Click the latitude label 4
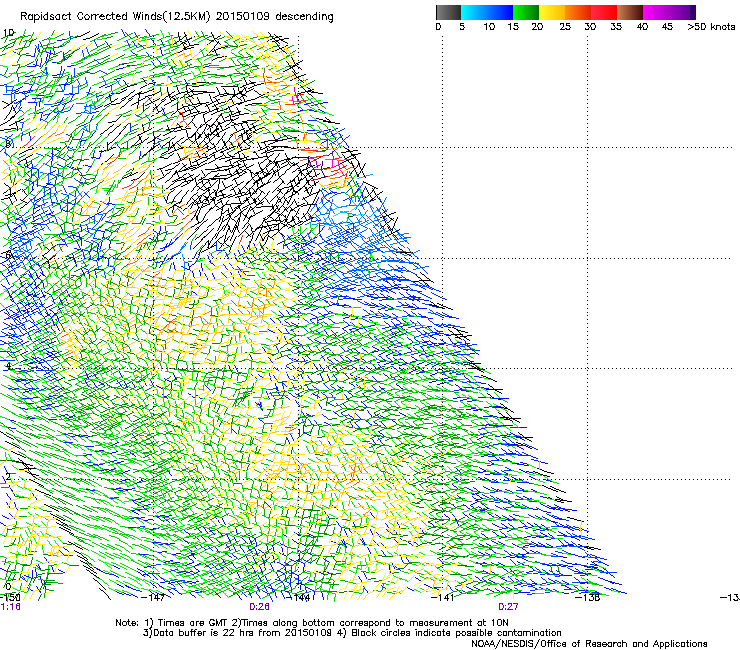This screenshot has height=650, width=740. tap(8, 366)
